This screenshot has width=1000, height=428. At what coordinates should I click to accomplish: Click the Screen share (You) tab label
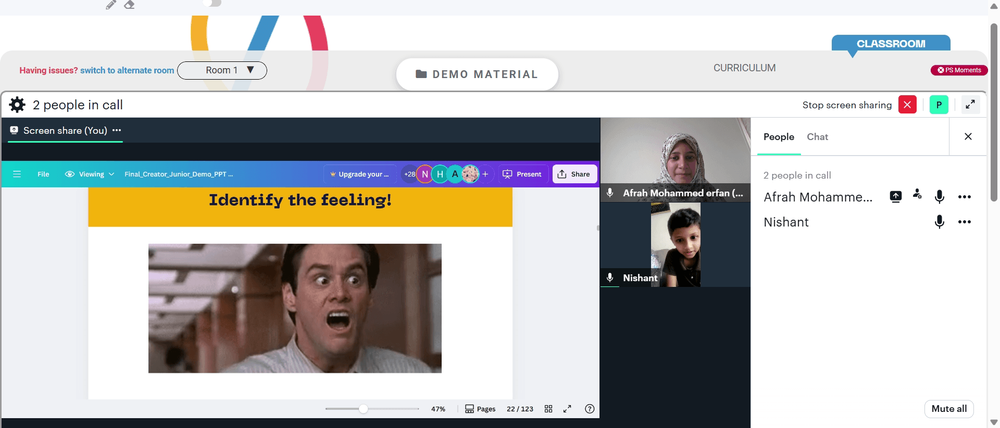click(x=65, y=130)
